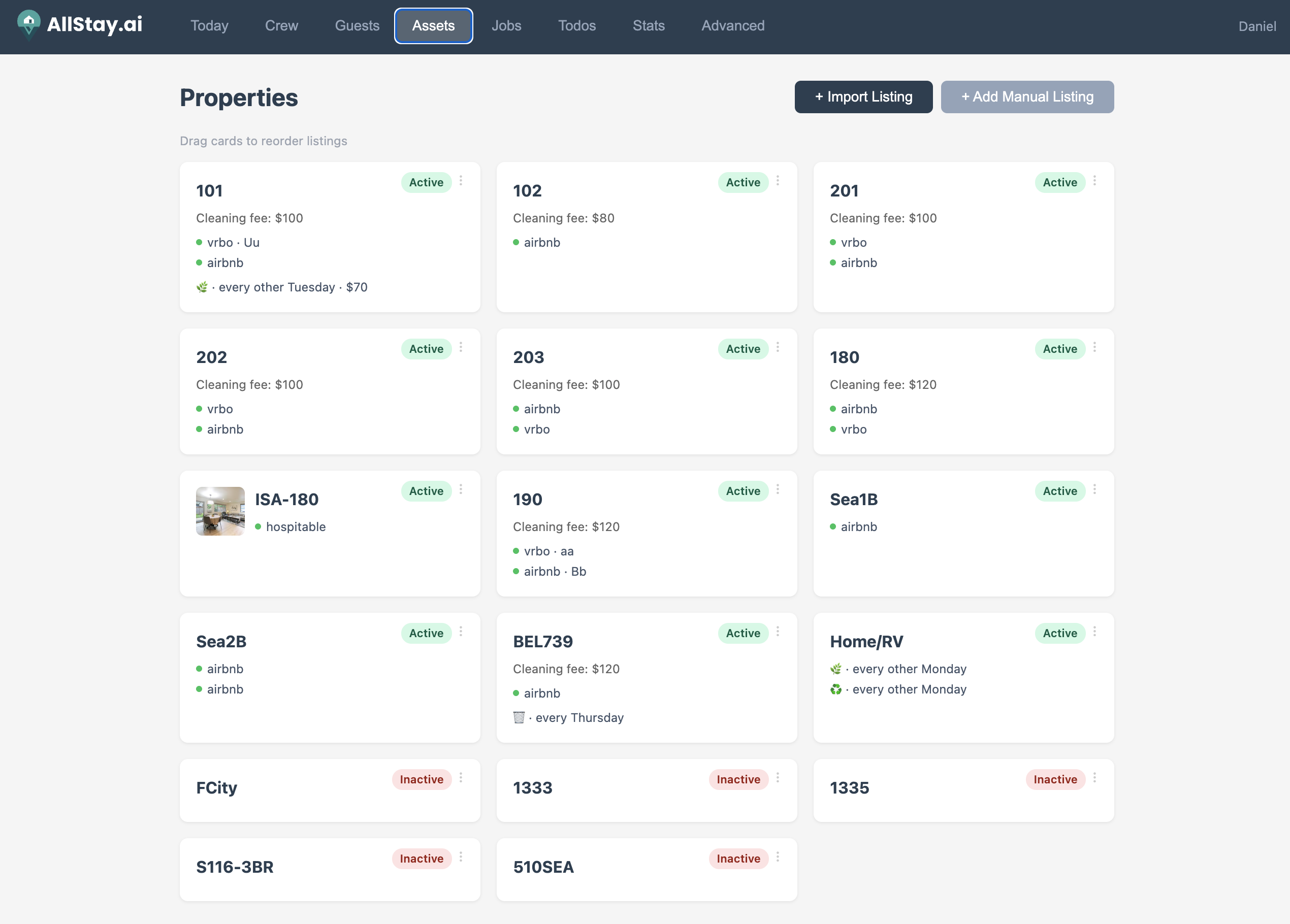Click the leaf schedule icon on Home/RV
The width and height of the screenshot is (1290, 924).
[835, 669]
